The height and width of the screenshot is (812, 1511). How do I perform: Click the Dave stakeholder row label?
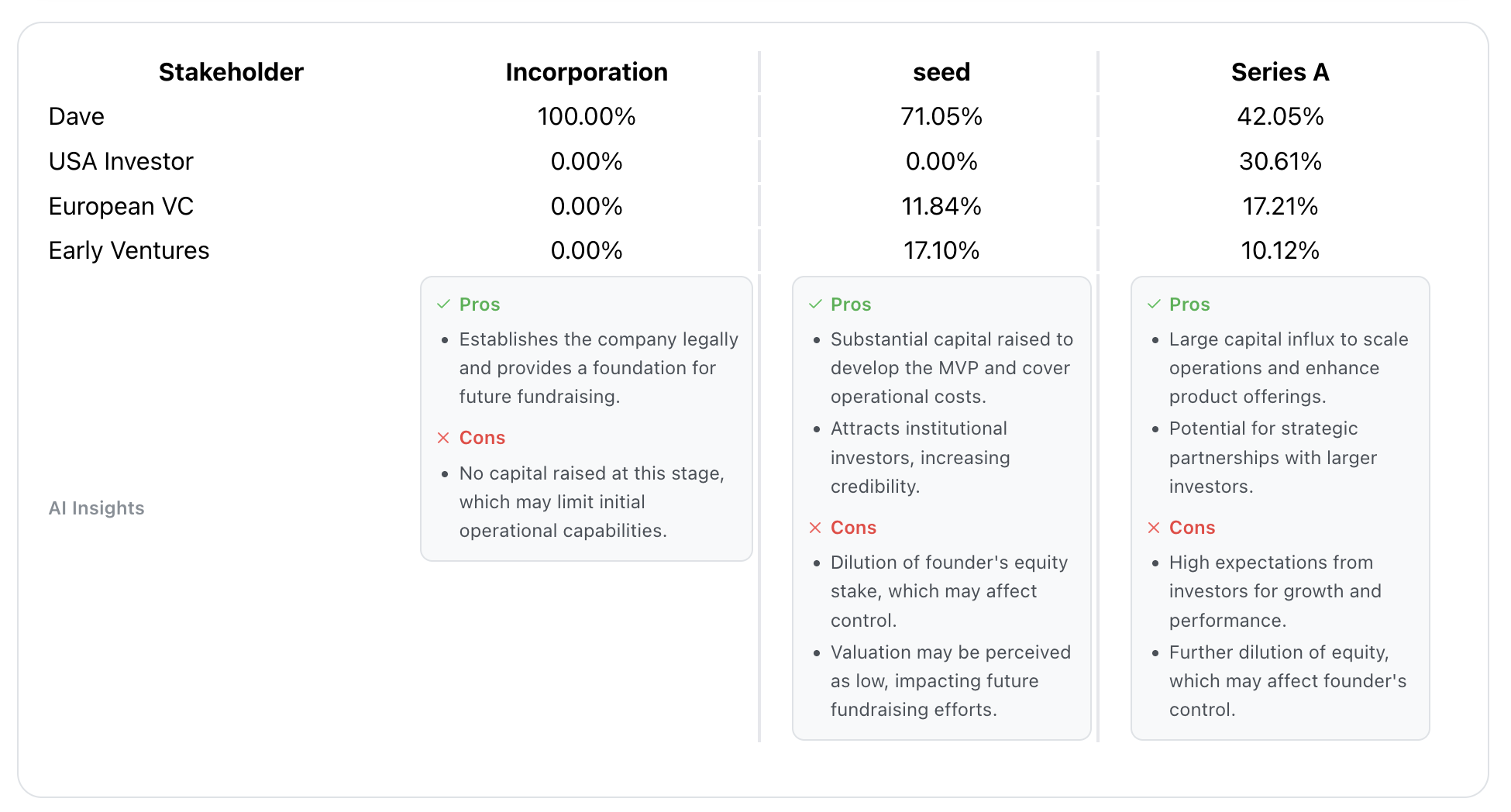click(76, 116)
